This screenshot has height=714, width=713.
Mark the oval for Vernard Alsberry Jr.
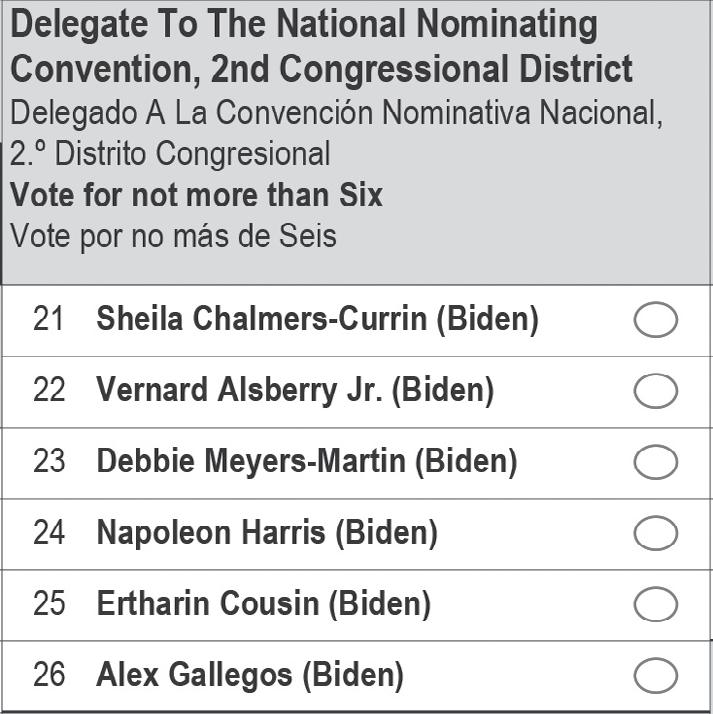point(656,392)
